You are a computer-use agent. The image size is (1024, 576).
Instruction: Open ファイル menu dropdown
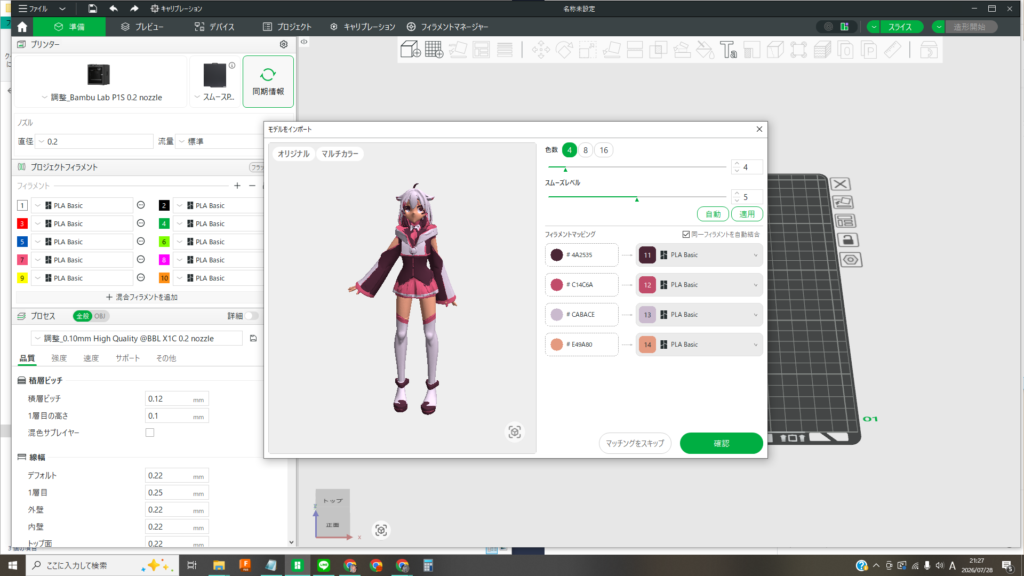tap(42, 8)
